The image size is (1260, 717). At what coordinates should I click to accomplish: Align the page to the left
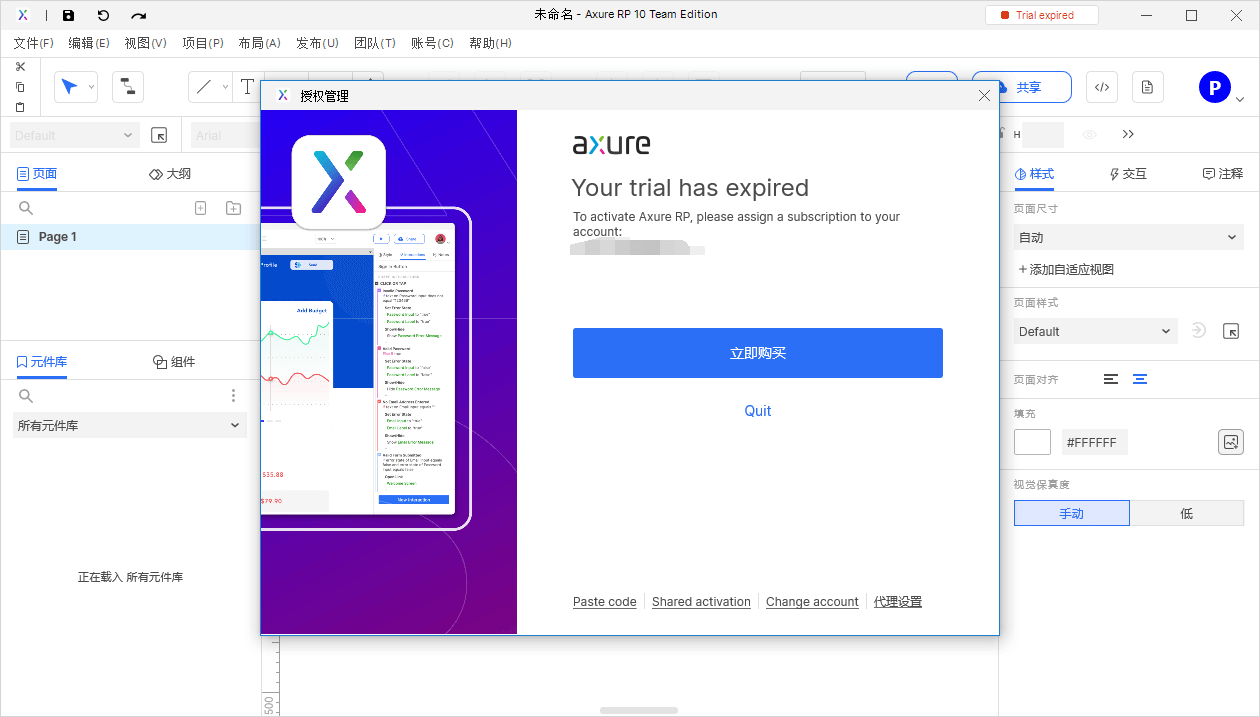(x=1111, y=379)
